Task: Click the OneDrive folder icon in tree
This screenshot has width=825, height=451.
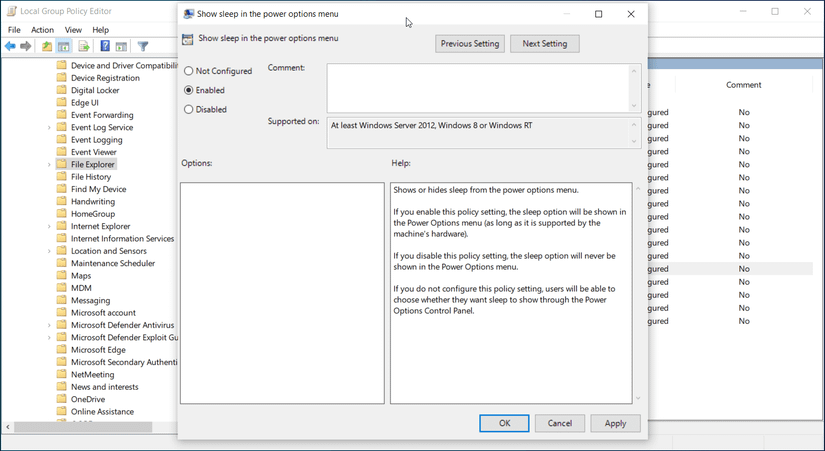Action: coord(61,399)
